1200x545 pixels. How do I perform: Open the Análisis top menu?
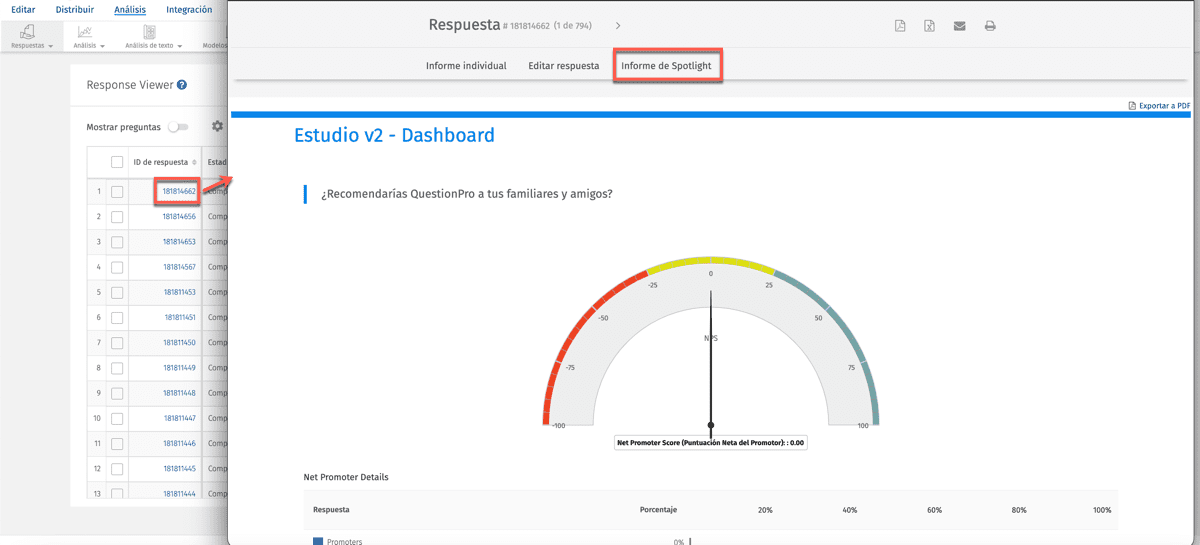pyautogui.click(x=130, y=9)
